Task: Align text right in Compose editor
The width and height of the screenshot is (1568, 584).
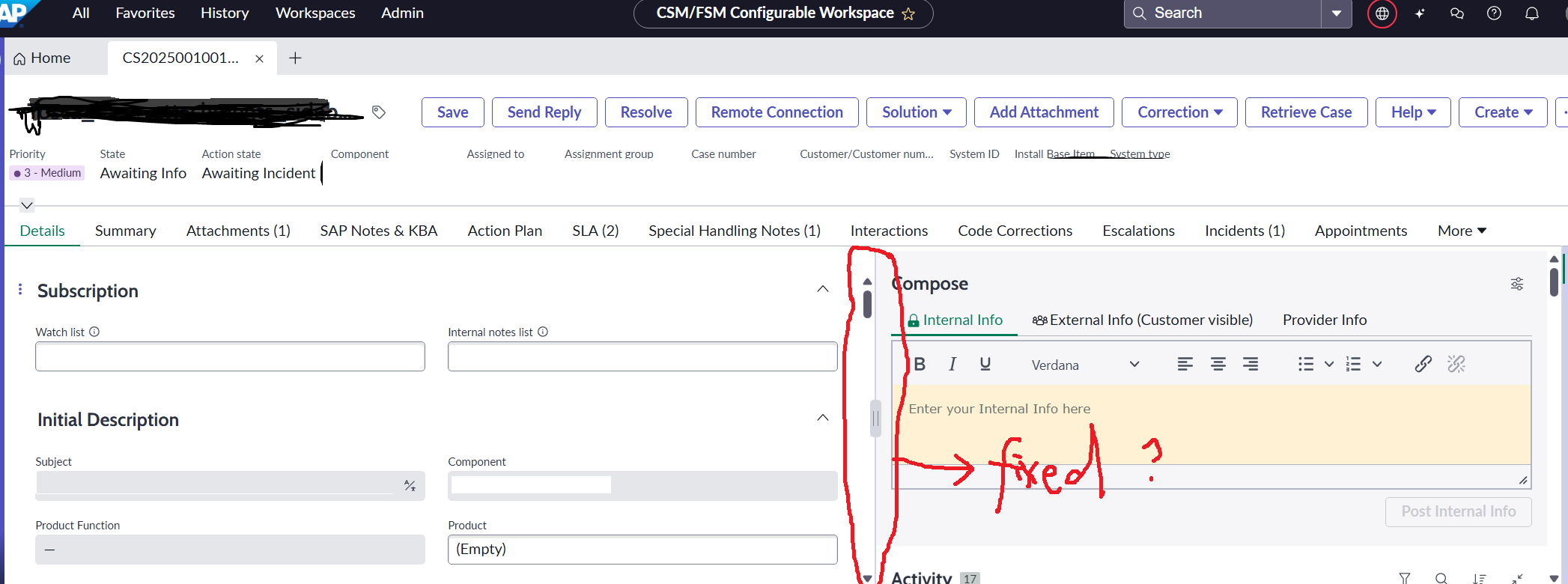Action: pos(1251,364)
